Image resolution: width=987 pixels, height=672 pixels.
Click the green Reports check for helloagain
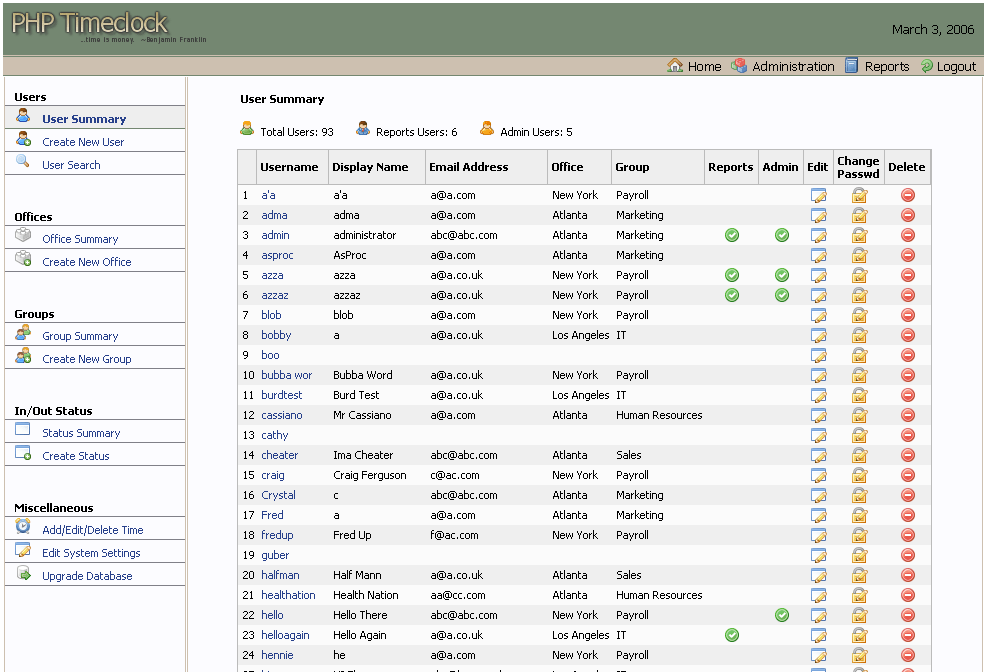coord(731,635)
